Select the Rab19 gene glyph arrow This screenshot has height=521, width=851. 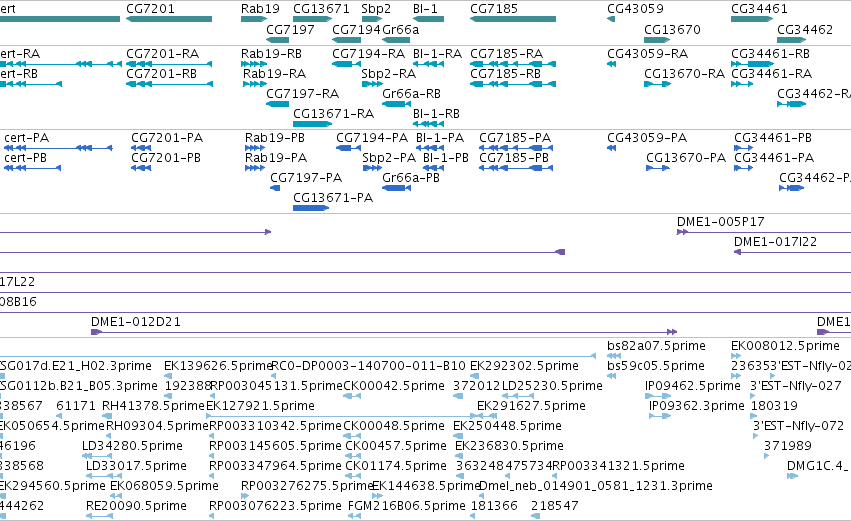[254, 19]
